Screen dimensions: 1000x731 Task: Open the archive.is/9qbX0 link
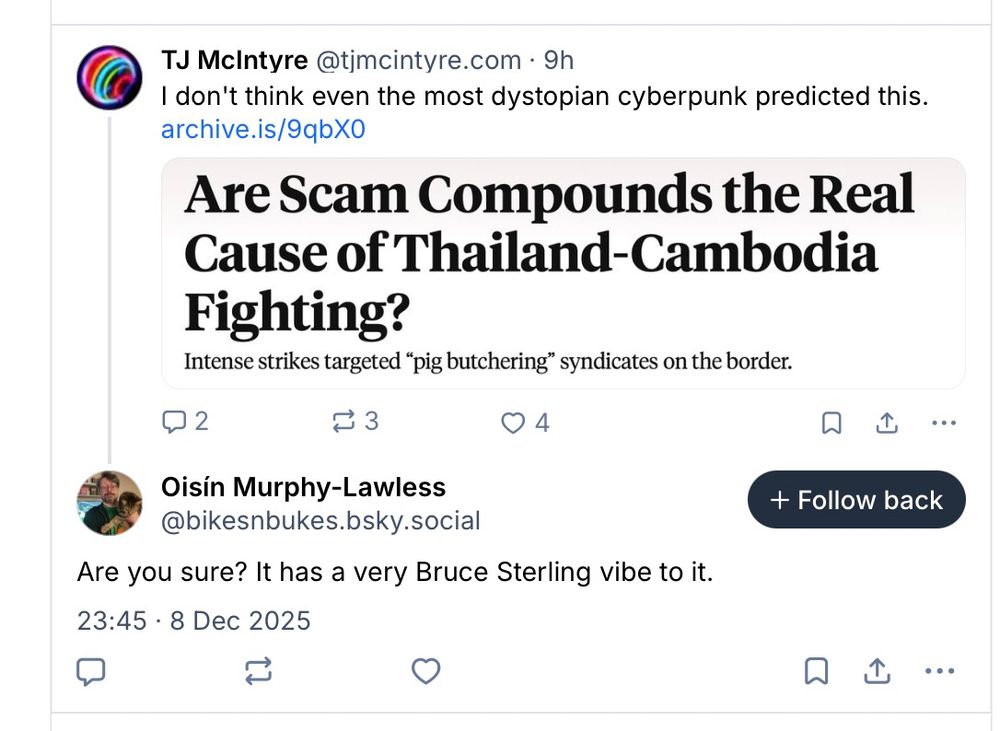[x=263, y=130]
